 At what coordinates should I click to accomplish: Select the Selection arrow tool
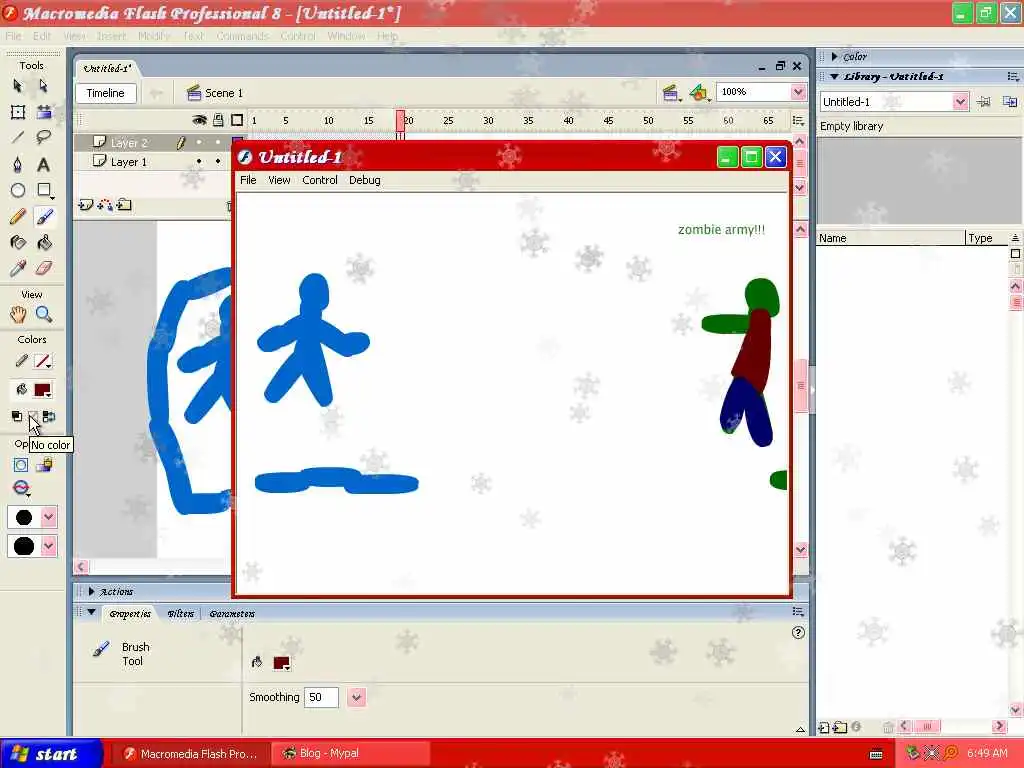tap(18, 86)
